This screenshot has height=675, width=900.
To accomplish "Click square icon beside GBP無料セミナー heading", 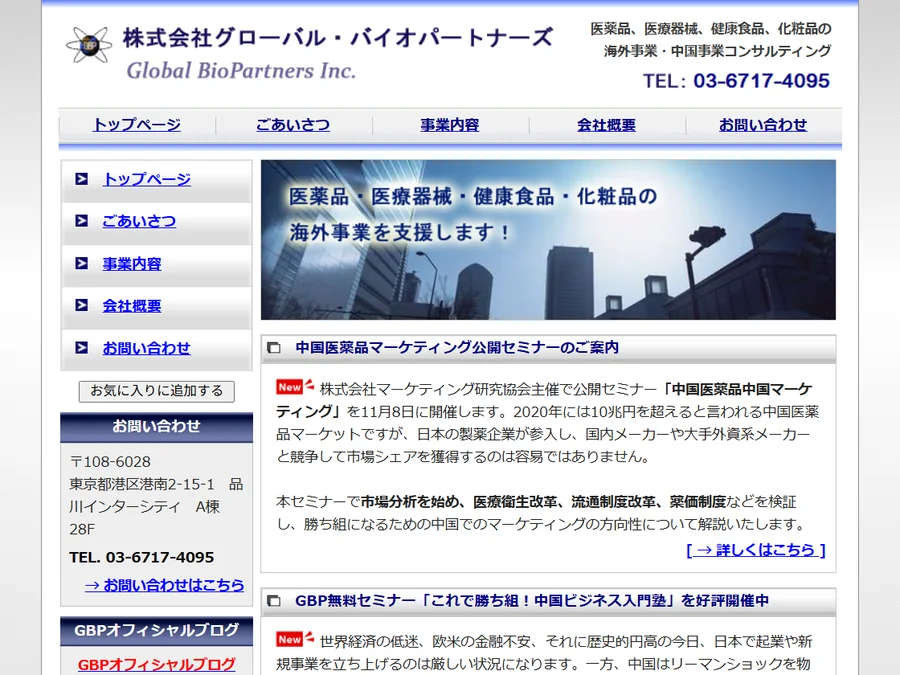I will click(x=274, y=601).
